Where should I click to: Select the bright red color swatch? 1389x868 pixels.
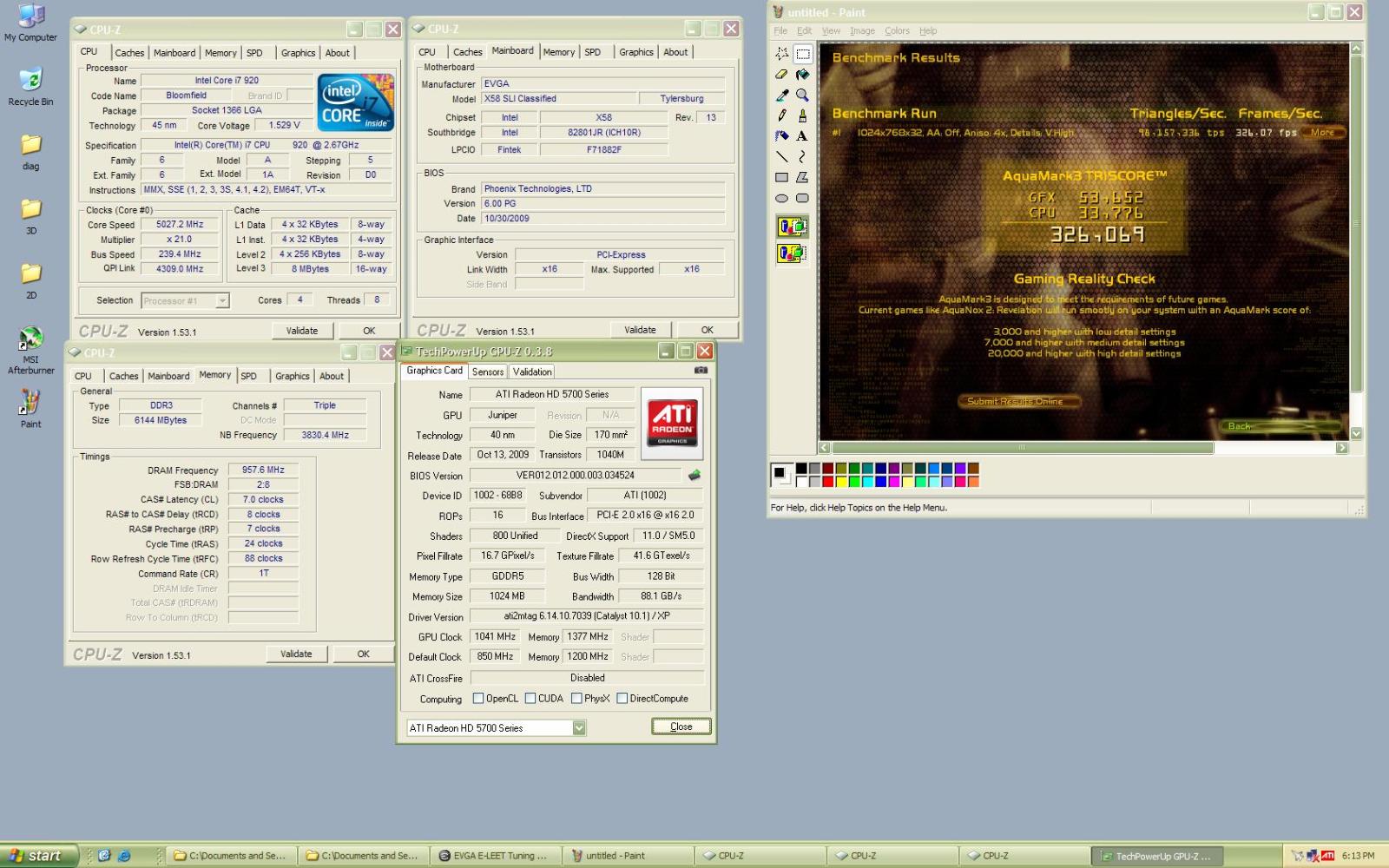(827, 482)
